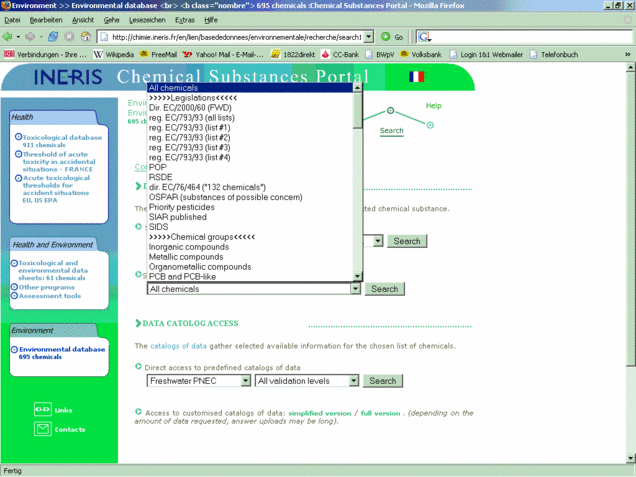
Task: Open the FreeMail bookmark
Action: point(158,54)
